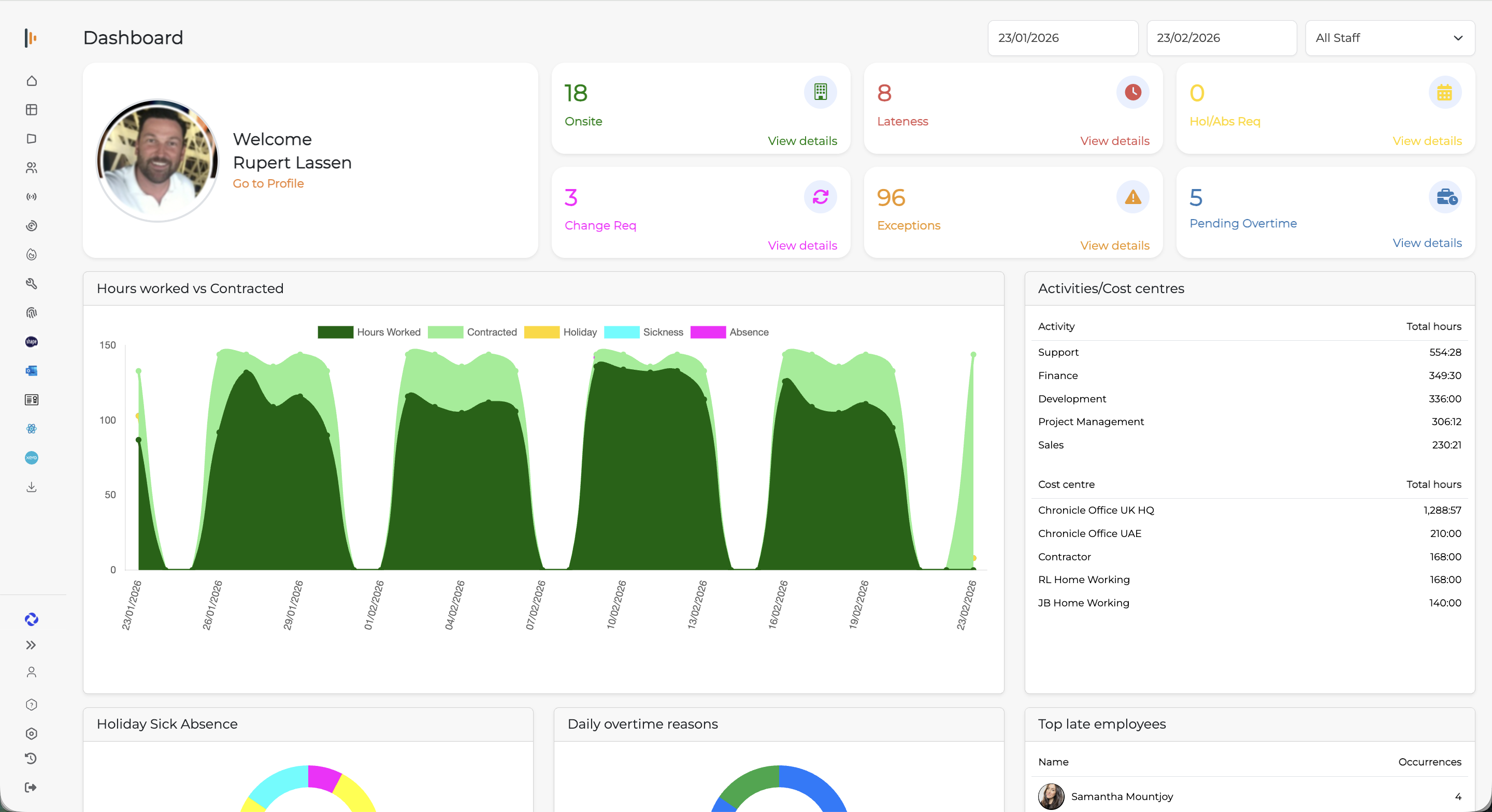Toggle Hours Worked series in chart legend
1492x812 pixels.
click(369, 332)
